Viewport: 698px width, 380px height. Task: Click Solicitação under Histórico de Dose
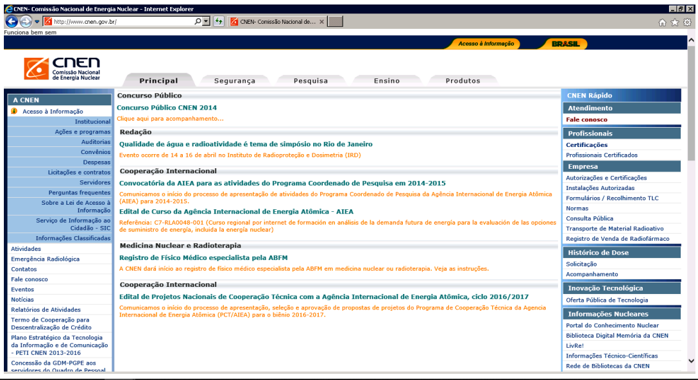581,264
